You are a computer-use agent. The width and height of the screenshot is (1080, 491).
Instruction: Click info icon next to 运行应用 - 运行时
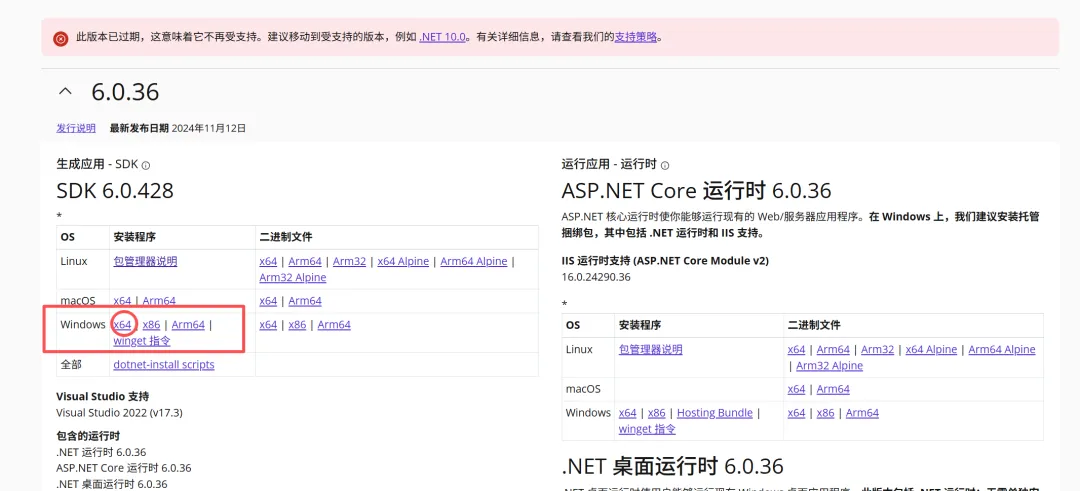click(x=665, y=165)
